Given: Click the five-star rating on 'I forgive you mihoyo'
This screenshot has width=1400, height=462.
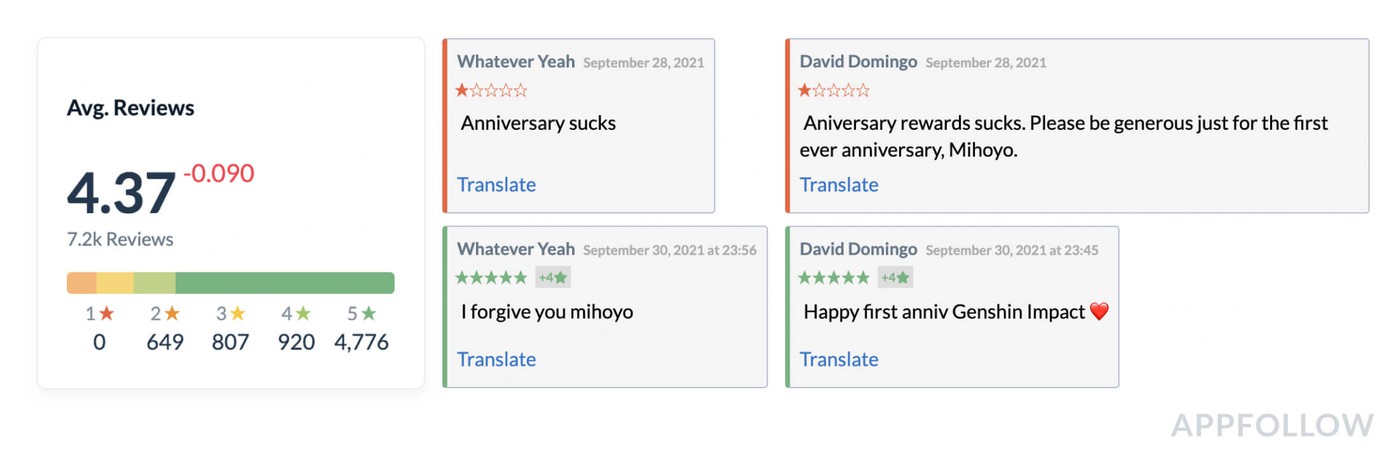Looking at the screenshot, I should point(491,277).
